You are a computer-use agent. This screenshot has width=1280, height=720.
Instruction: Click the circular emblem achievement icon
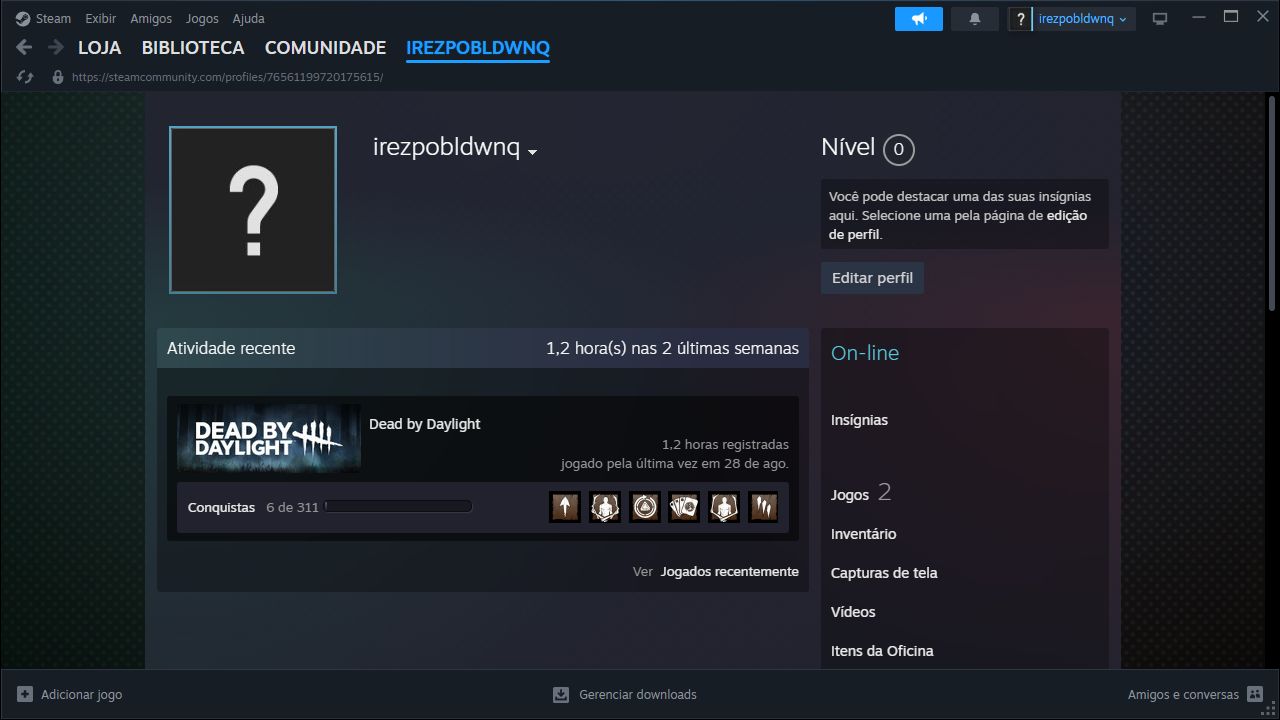(644, 507)
